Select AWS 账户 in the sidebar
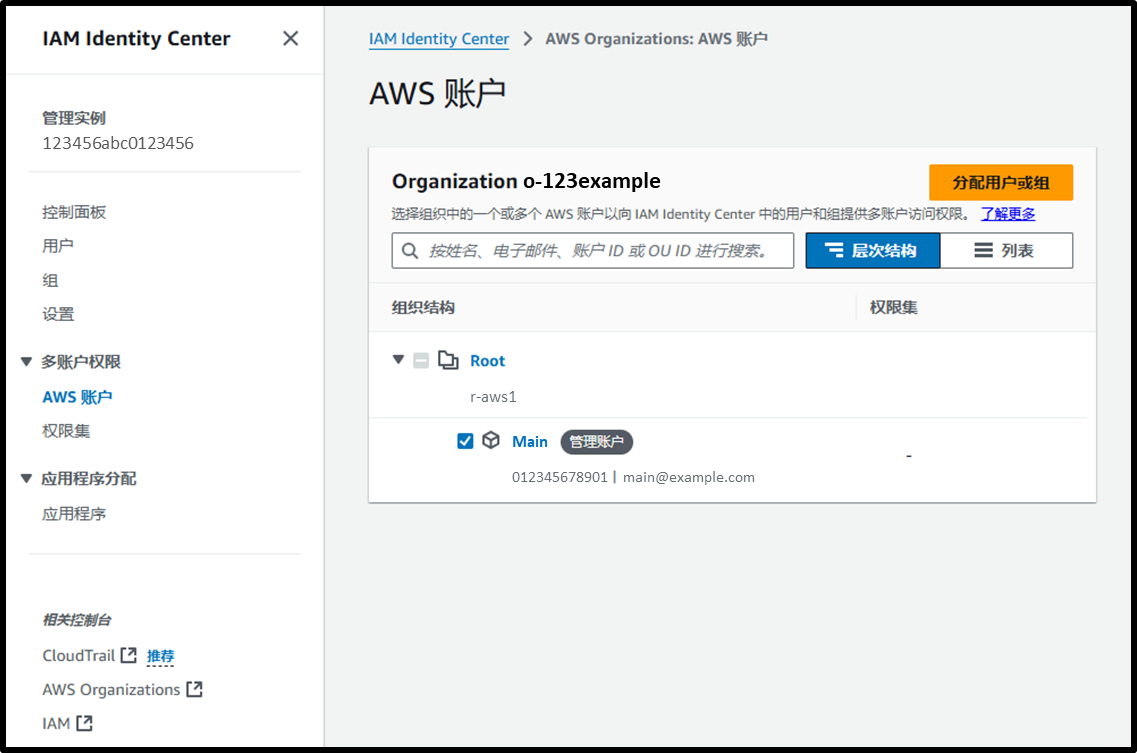The height and width of the screenshot is (753, 1137). [x=78, y=397]
